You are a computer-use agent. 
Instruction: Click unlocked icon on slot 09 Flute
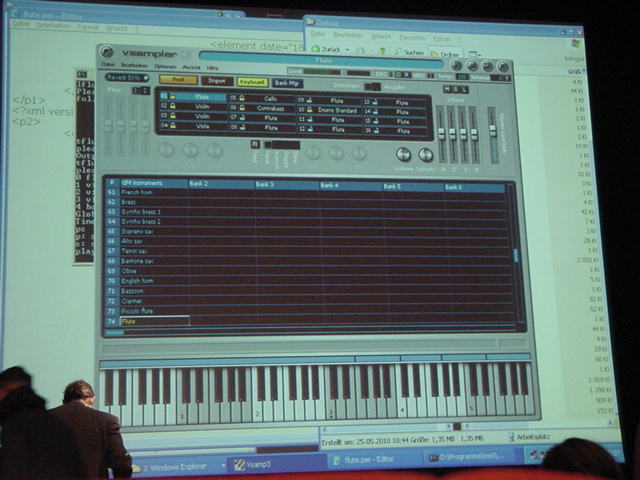[x=310, y=100]
